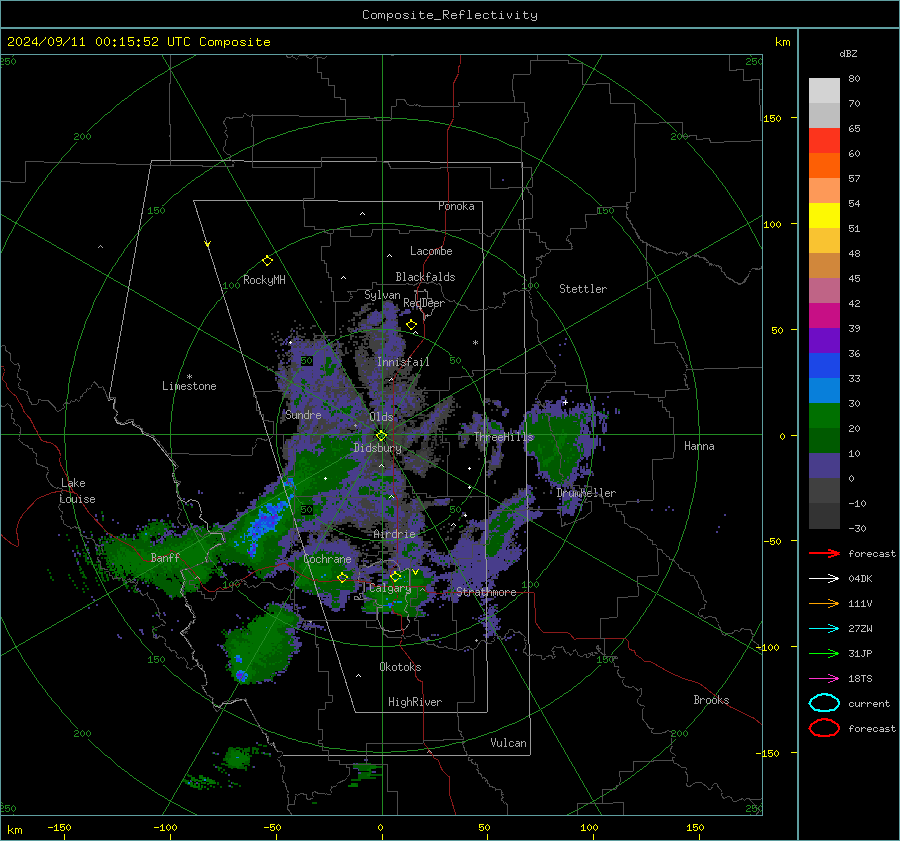Viewport: 900px width, 841px height.
Task: Click the Hanna label
Action: coord(699,446)
